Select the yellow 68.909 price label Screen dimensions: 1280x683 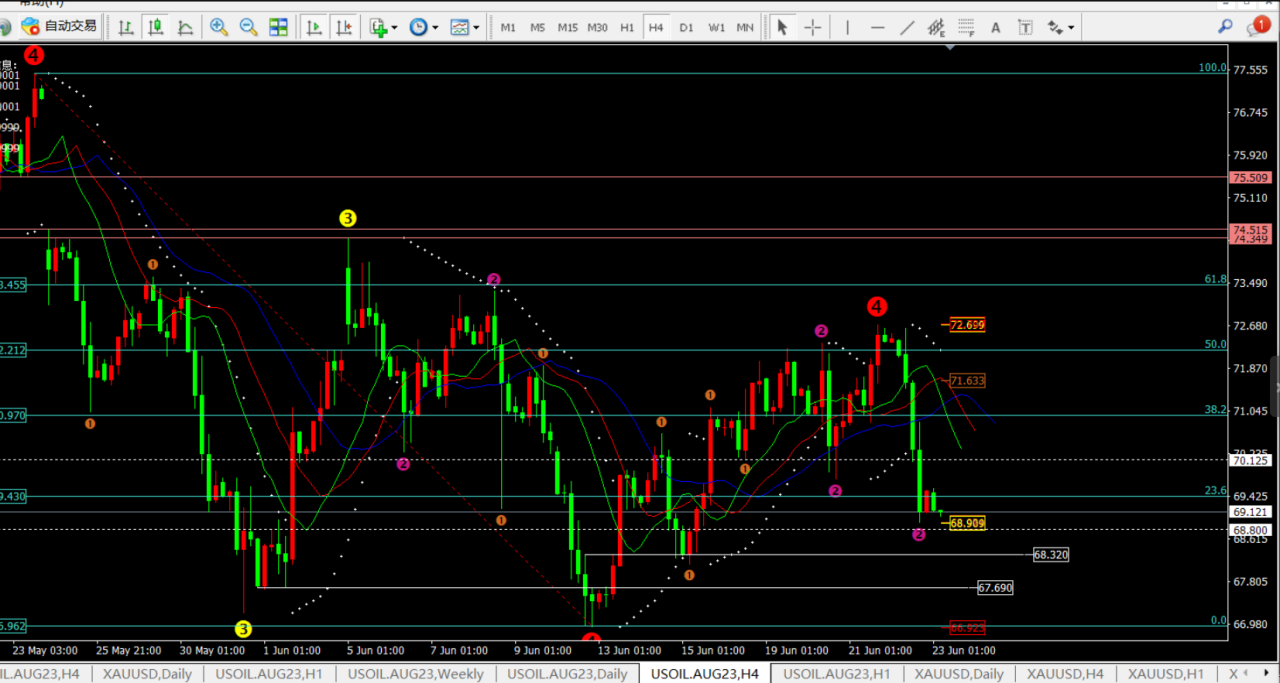[x=967, y=523]
